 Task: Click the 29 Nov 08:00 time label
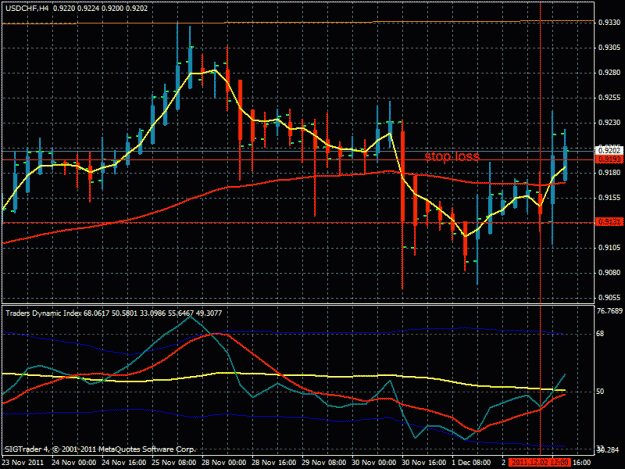(324, 462)
